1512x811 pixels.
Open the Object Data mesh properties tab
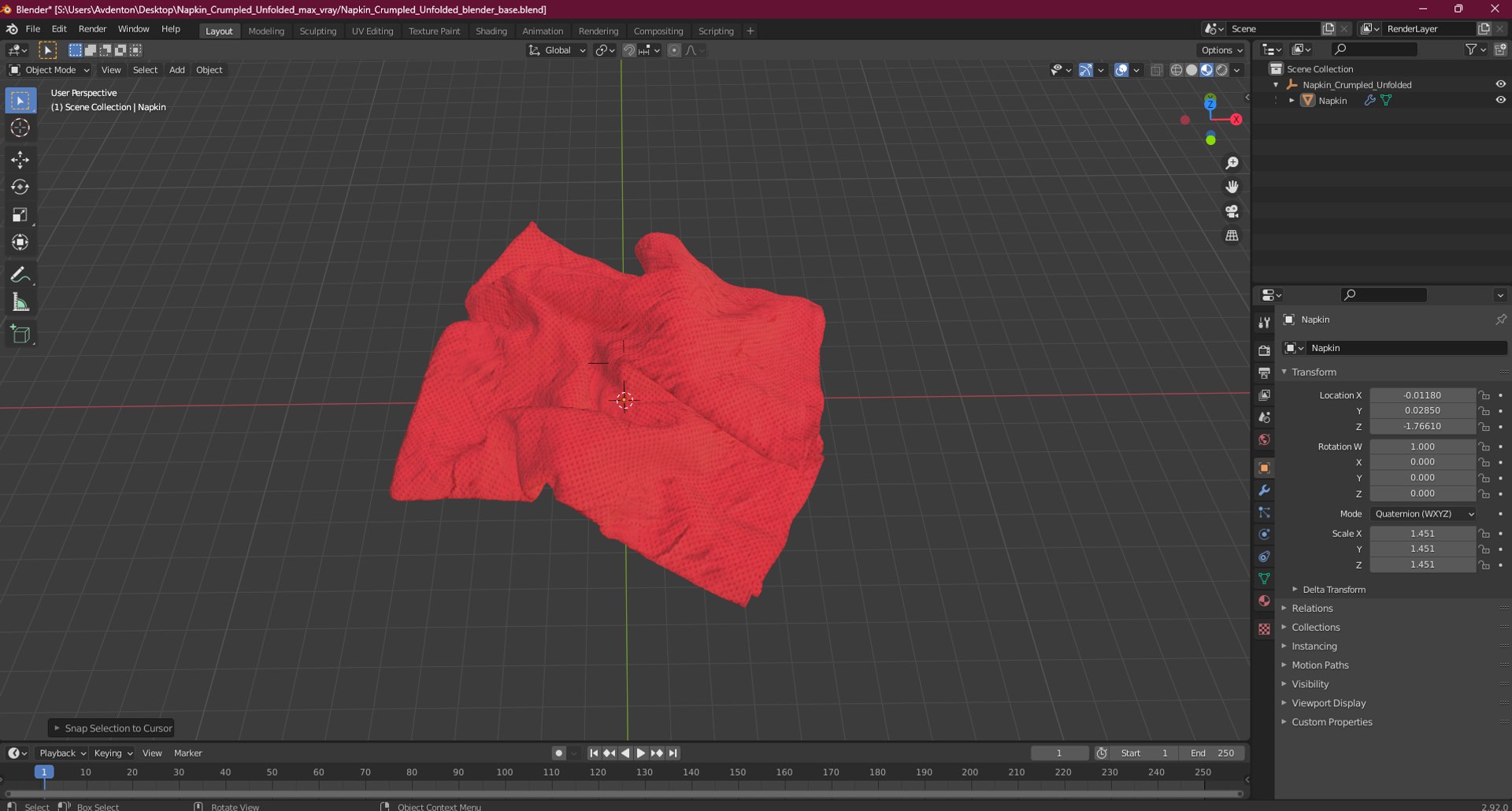pyautogui.click(x=1264, y=579)
